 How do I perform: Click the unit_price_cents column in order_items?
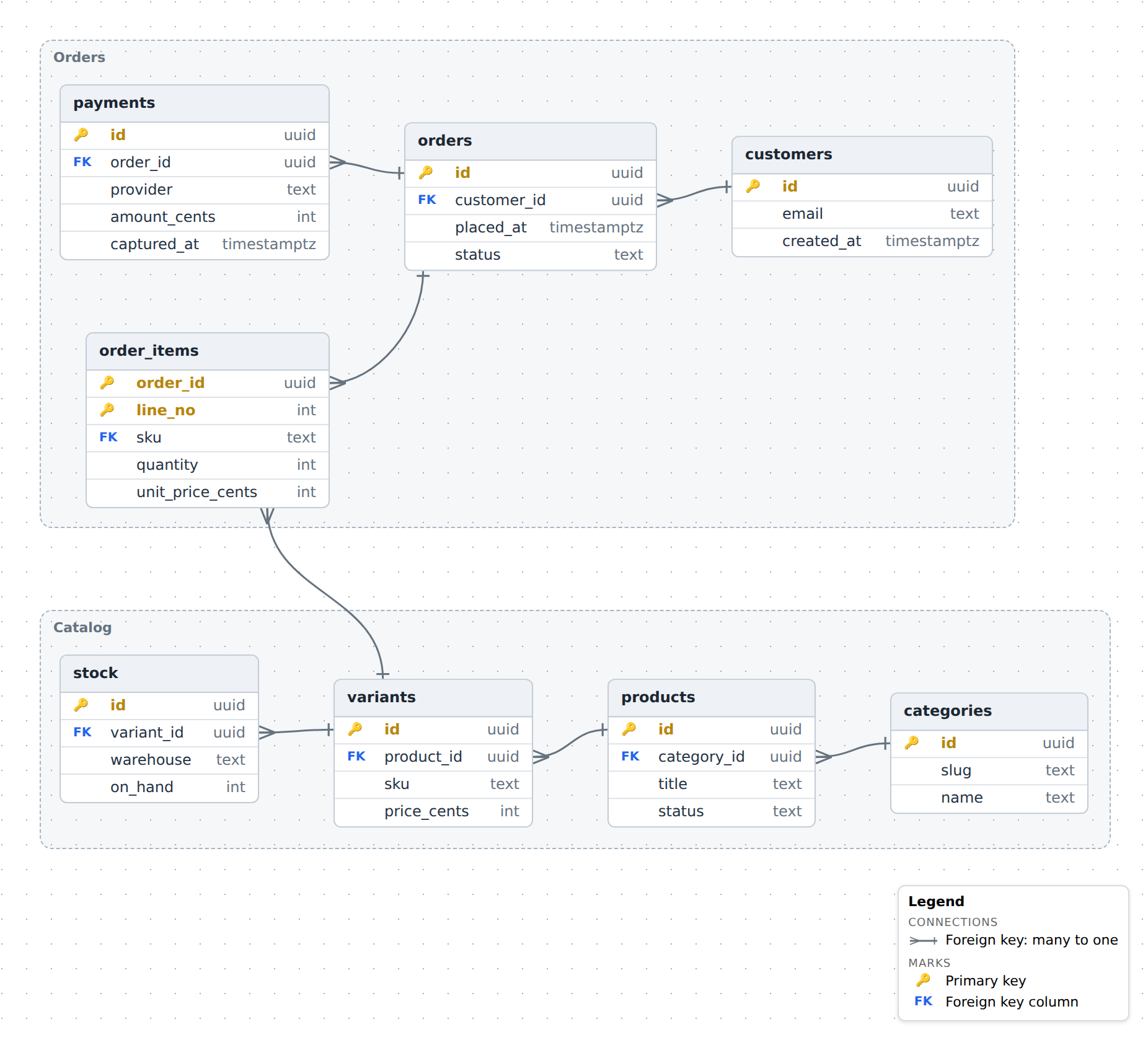(x=208, y=492)
